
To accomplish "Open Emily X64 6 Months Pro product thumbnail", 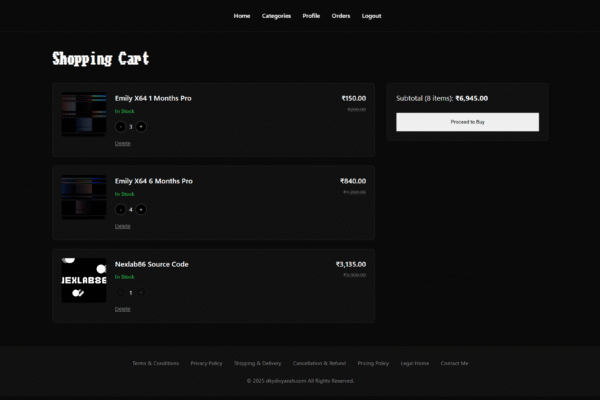I will 84,197.
